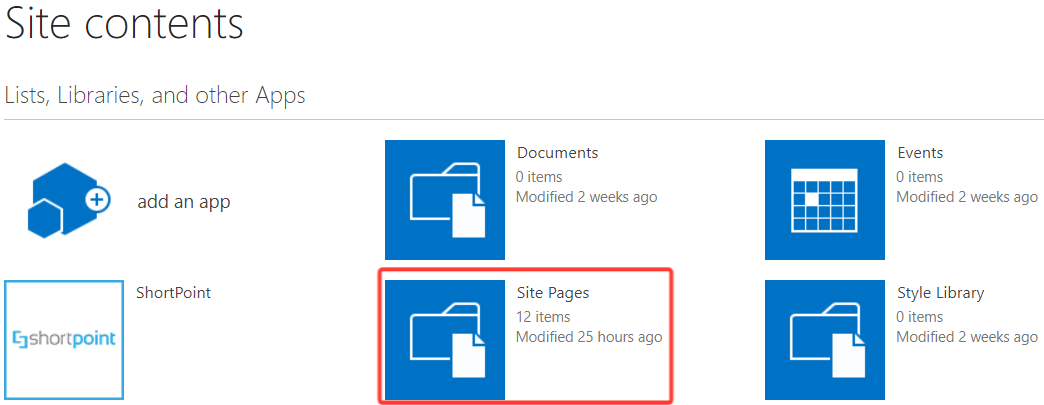This screenshot has width=1044, height=405.
Task: Open the Style Library title link
Action: 940,292
